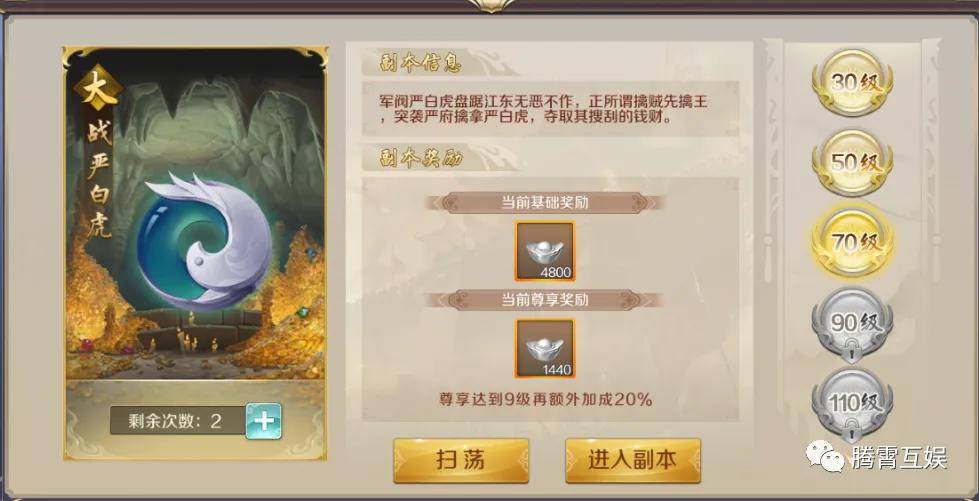Click the 扫荡 sweep button
The width and height of the screenshot is (979, 501).
pos(461,460)
